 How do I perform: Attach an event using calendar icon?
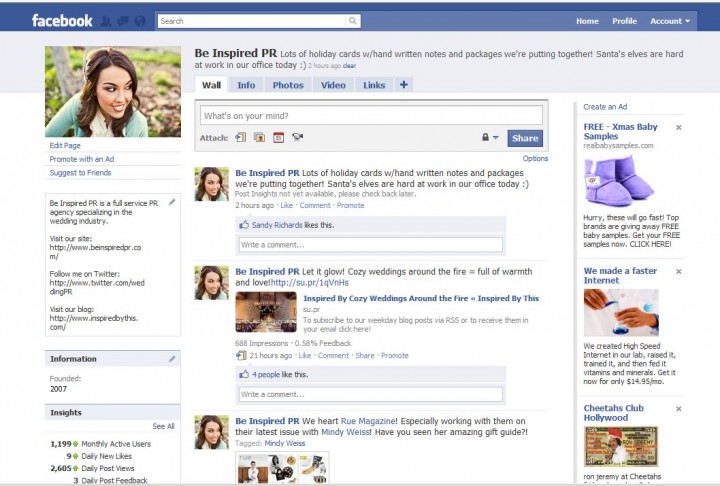(279, 138)
